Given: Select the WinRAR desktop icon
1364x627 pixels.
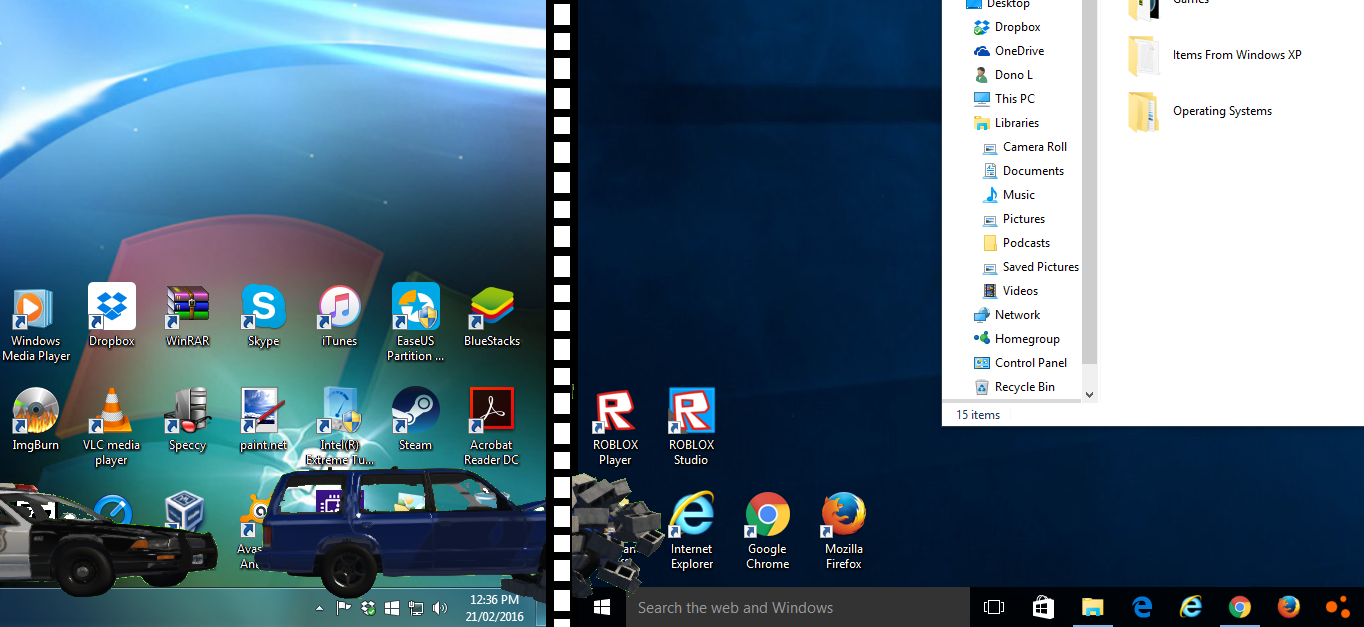Looking at the screenshot, I should pos(187,315).
